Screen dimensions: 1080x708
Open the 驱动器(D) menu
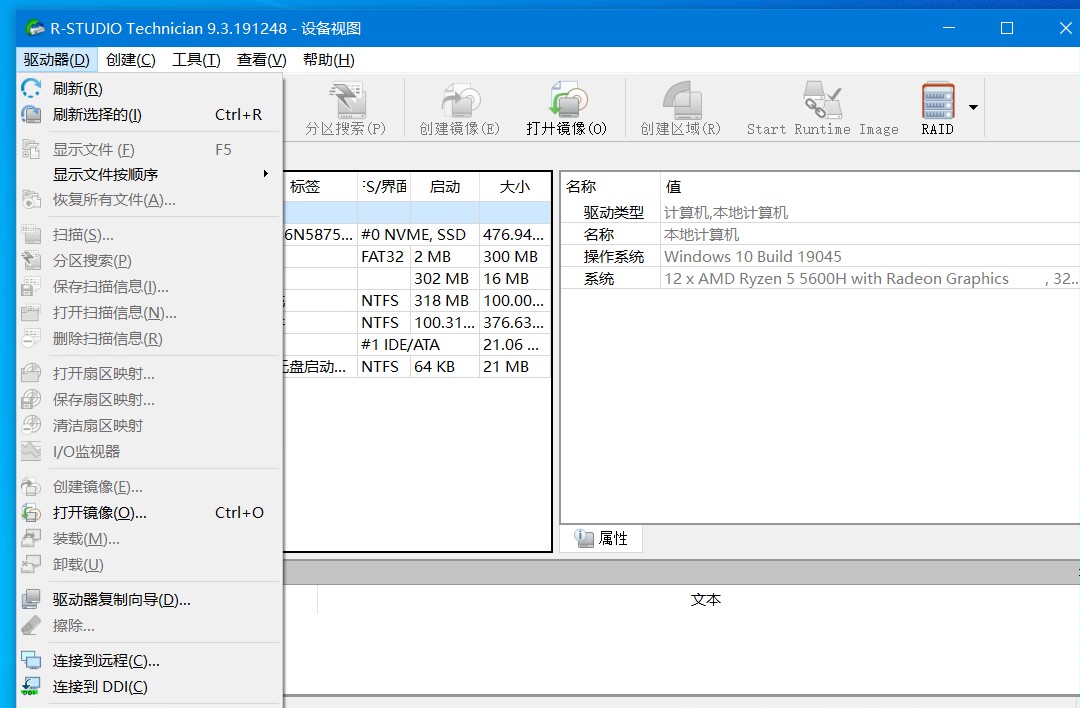[56, 60]
